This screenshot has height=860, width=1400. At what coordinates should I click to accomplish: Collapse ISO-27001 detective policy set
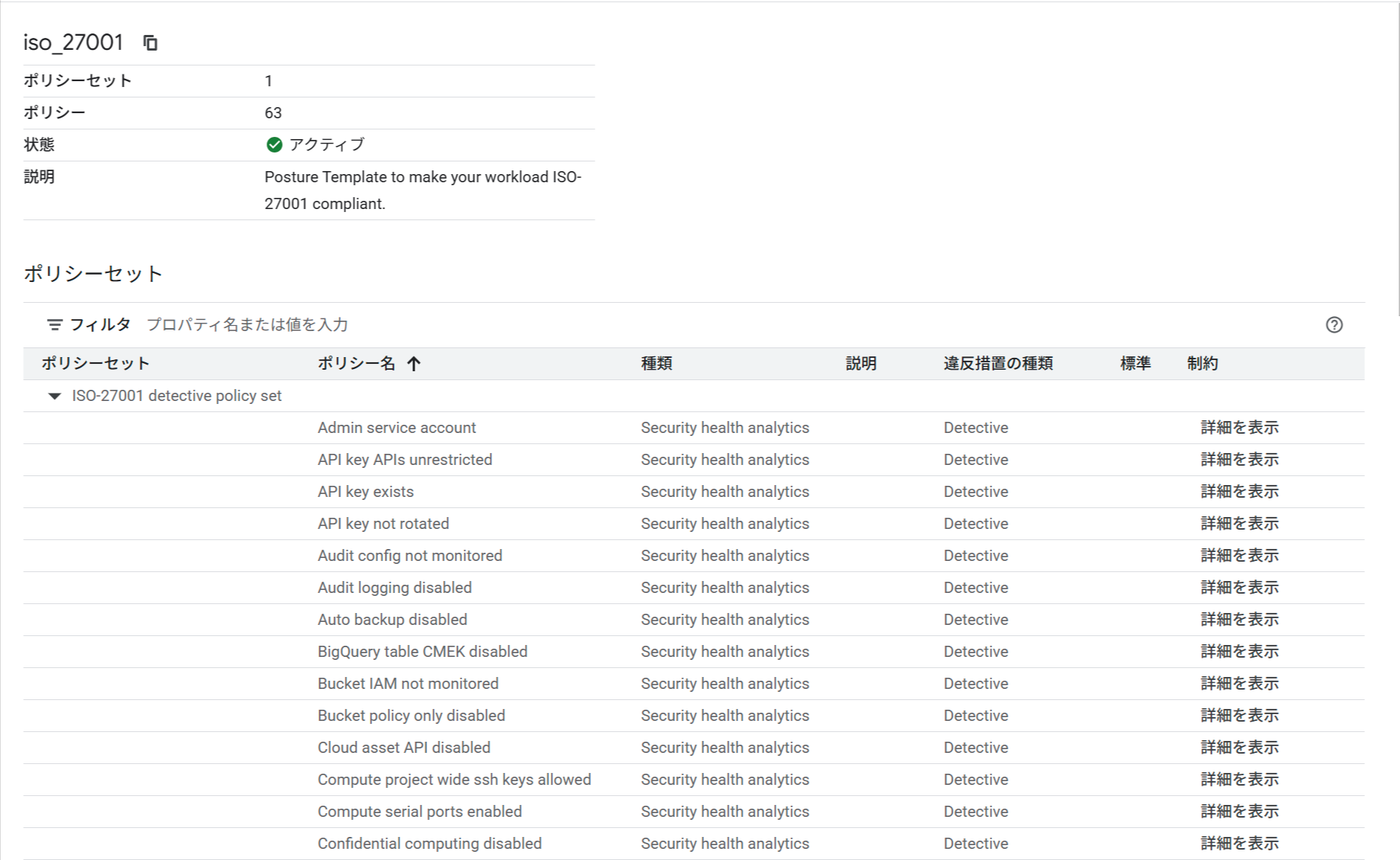(54, 397)
